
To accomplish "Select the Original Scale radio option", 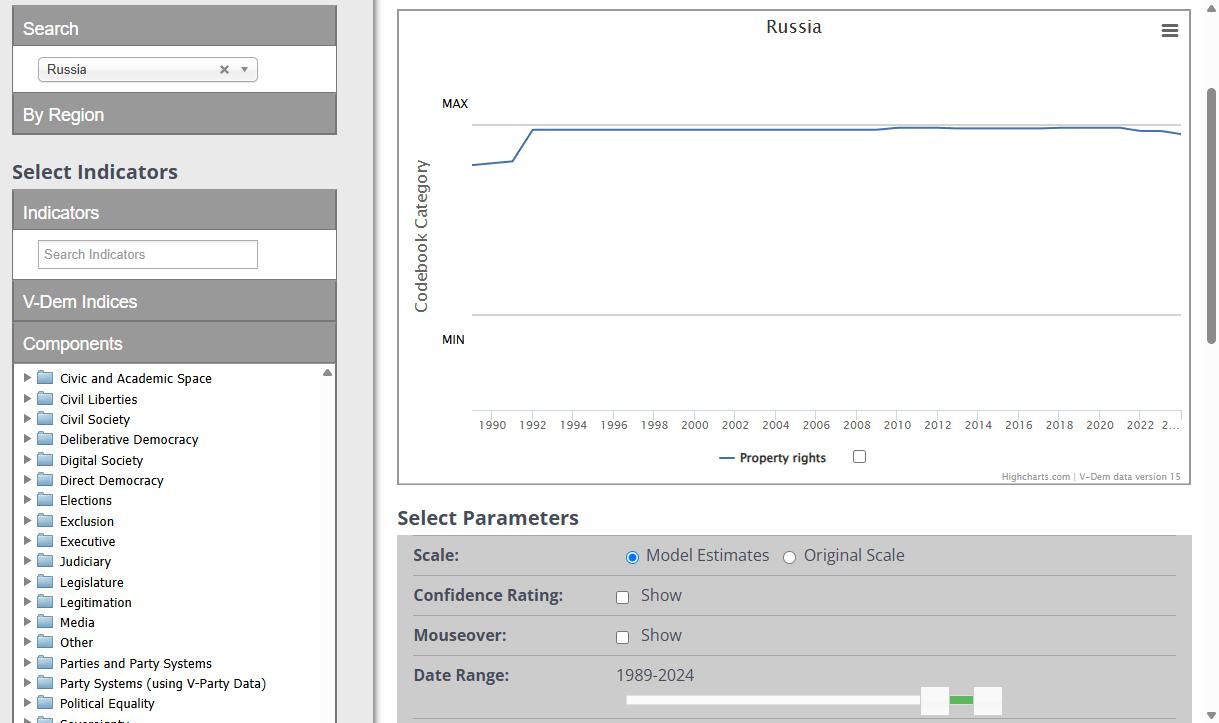I will [789, 557].
